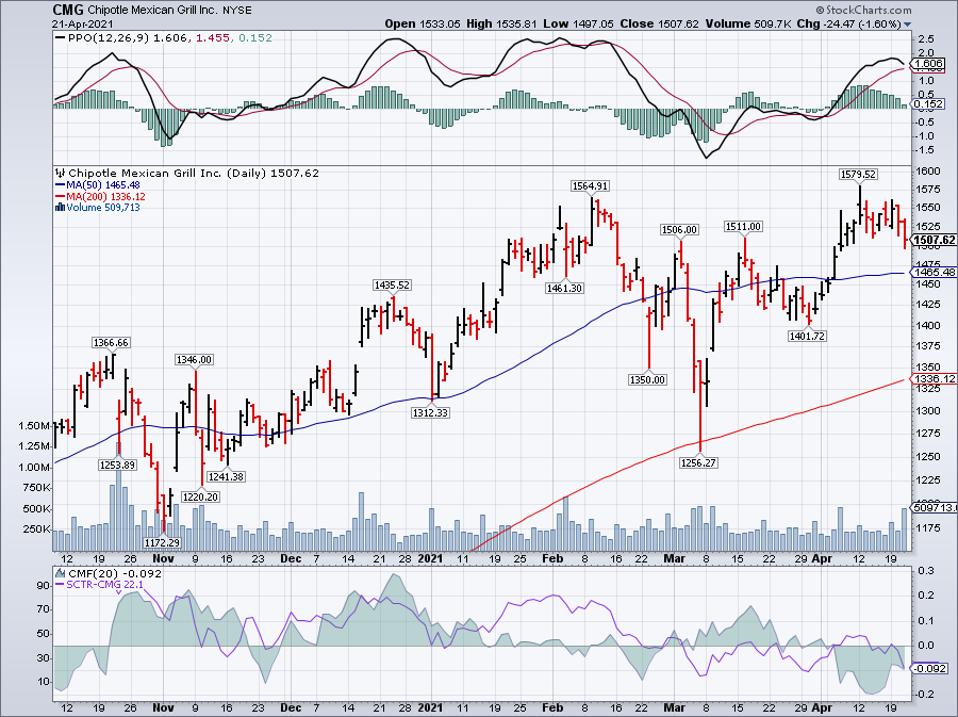
Task: Click the volume bars icon beside Volume 509,713
Action: tap(60, 208)
